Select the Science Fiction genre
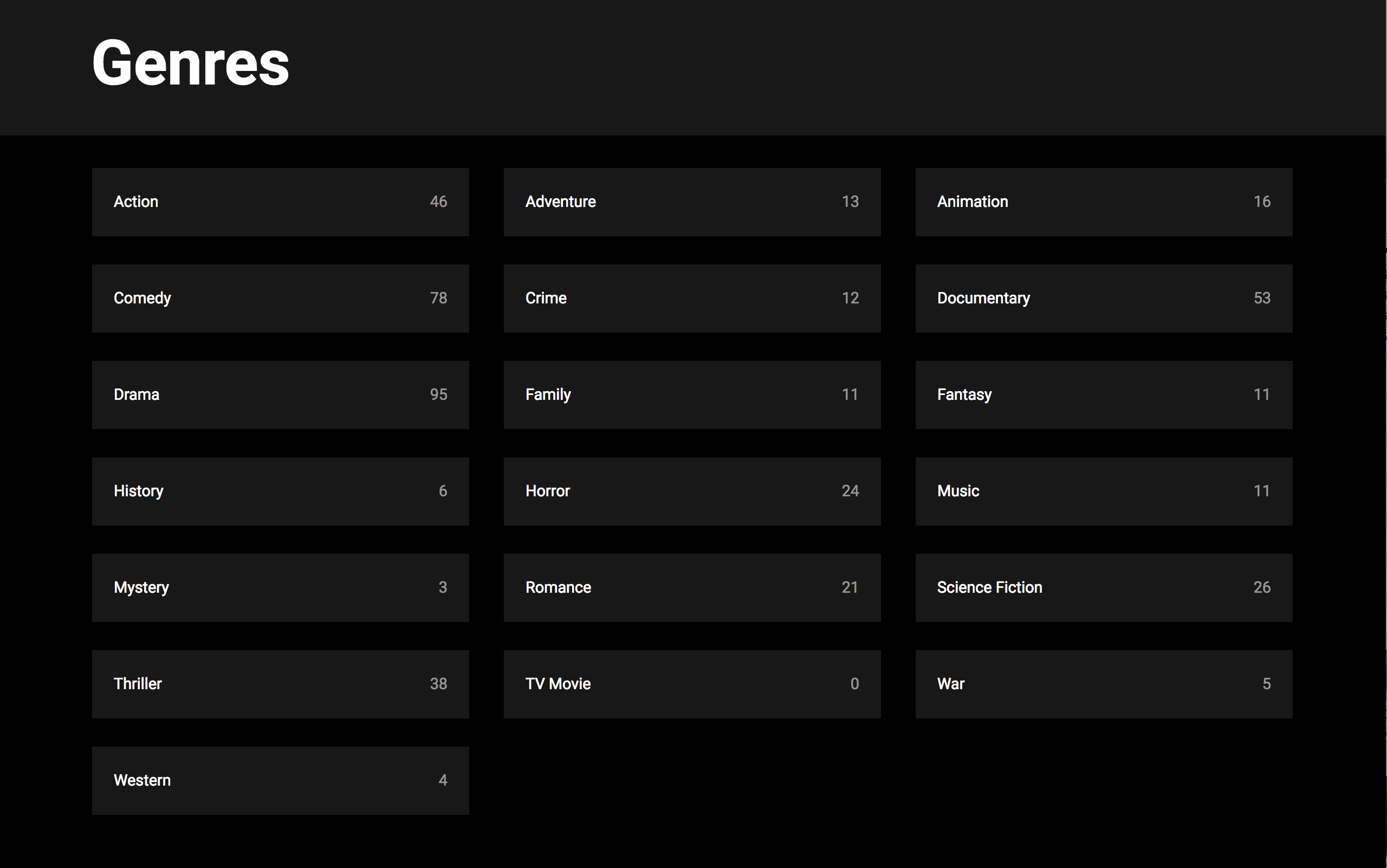The height and width of the screenshot is (868, 1387). tap(1104, 588)
